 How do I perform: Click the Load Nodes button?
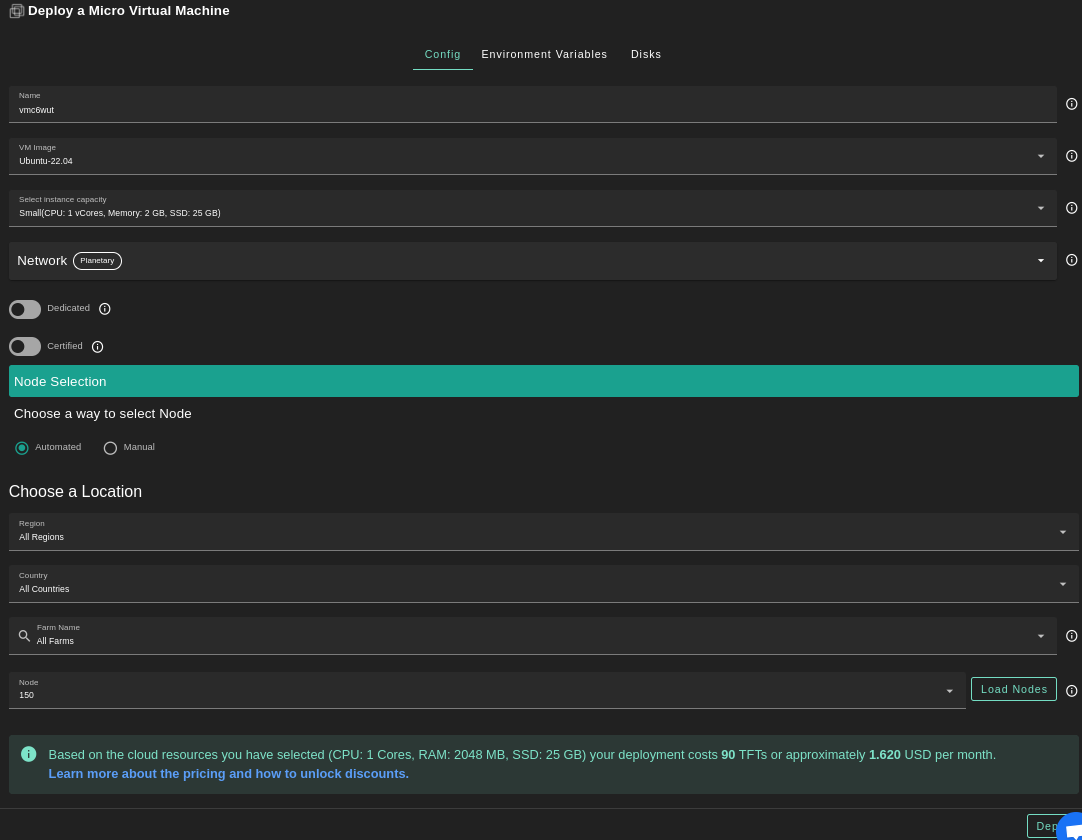point(1013,689)
